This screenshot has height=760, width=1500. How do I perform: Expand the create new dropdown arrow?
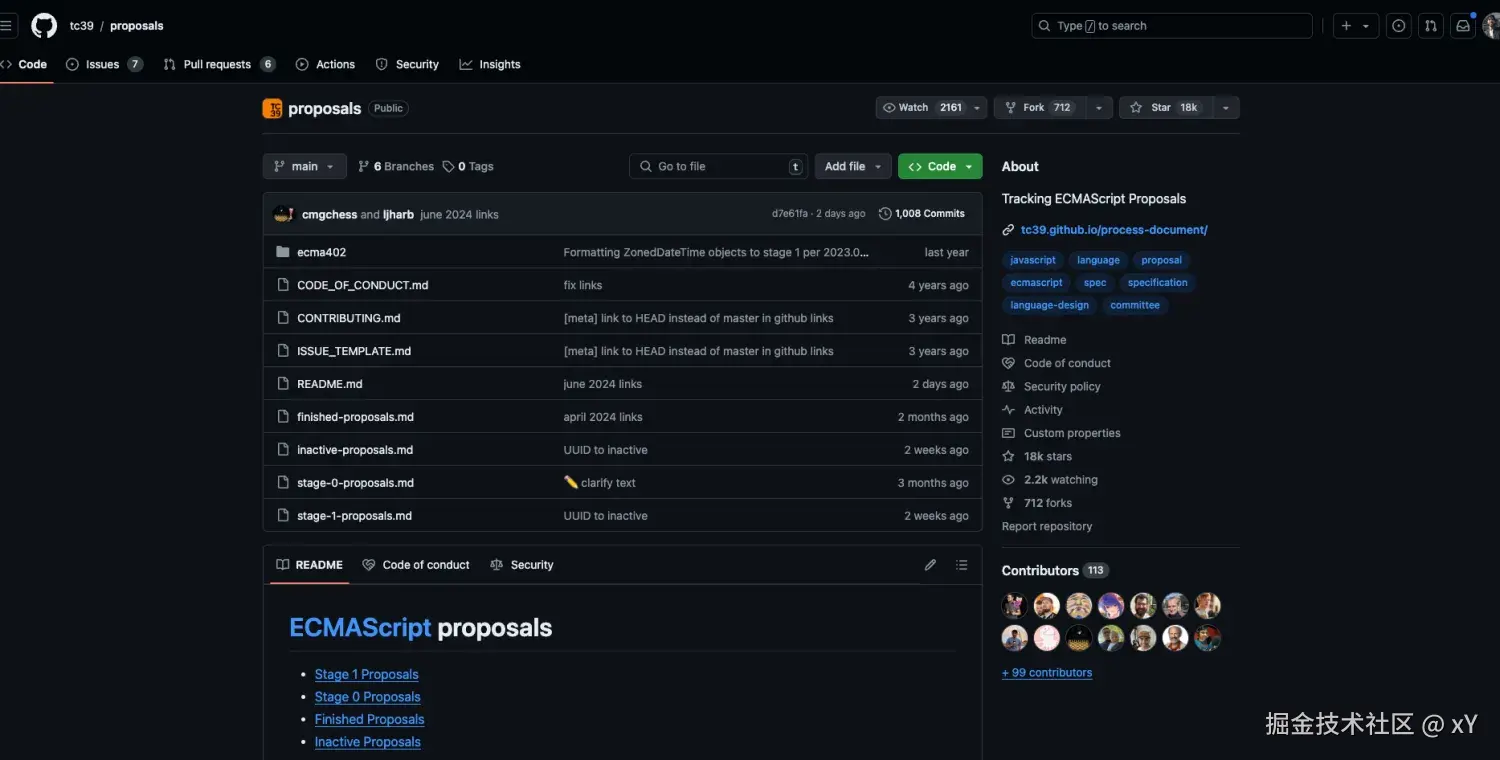(1366, 26)
